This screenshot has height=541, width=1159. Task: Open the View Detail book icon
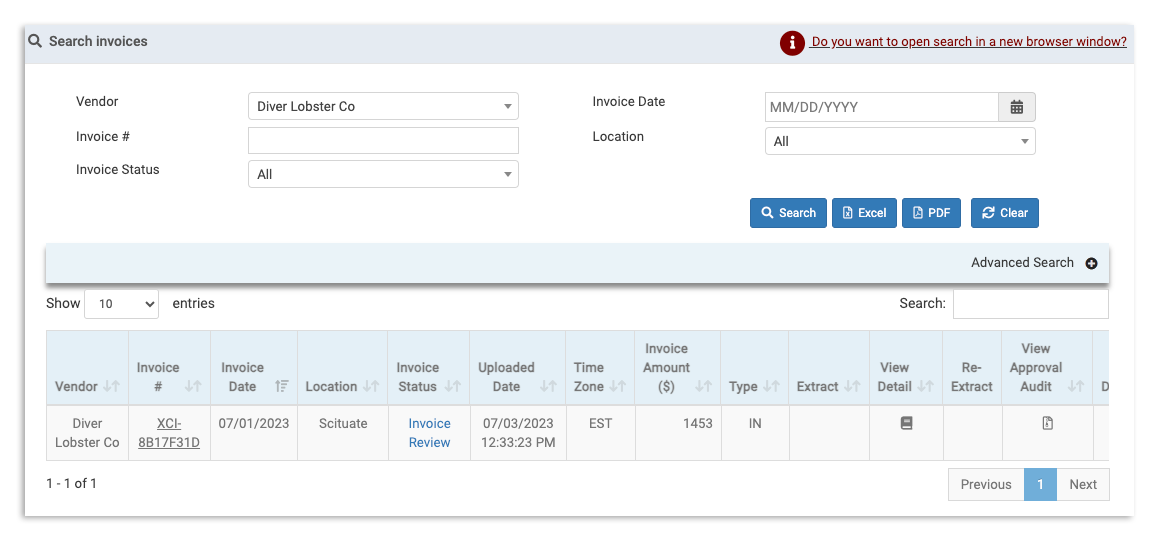coord(906,424)
